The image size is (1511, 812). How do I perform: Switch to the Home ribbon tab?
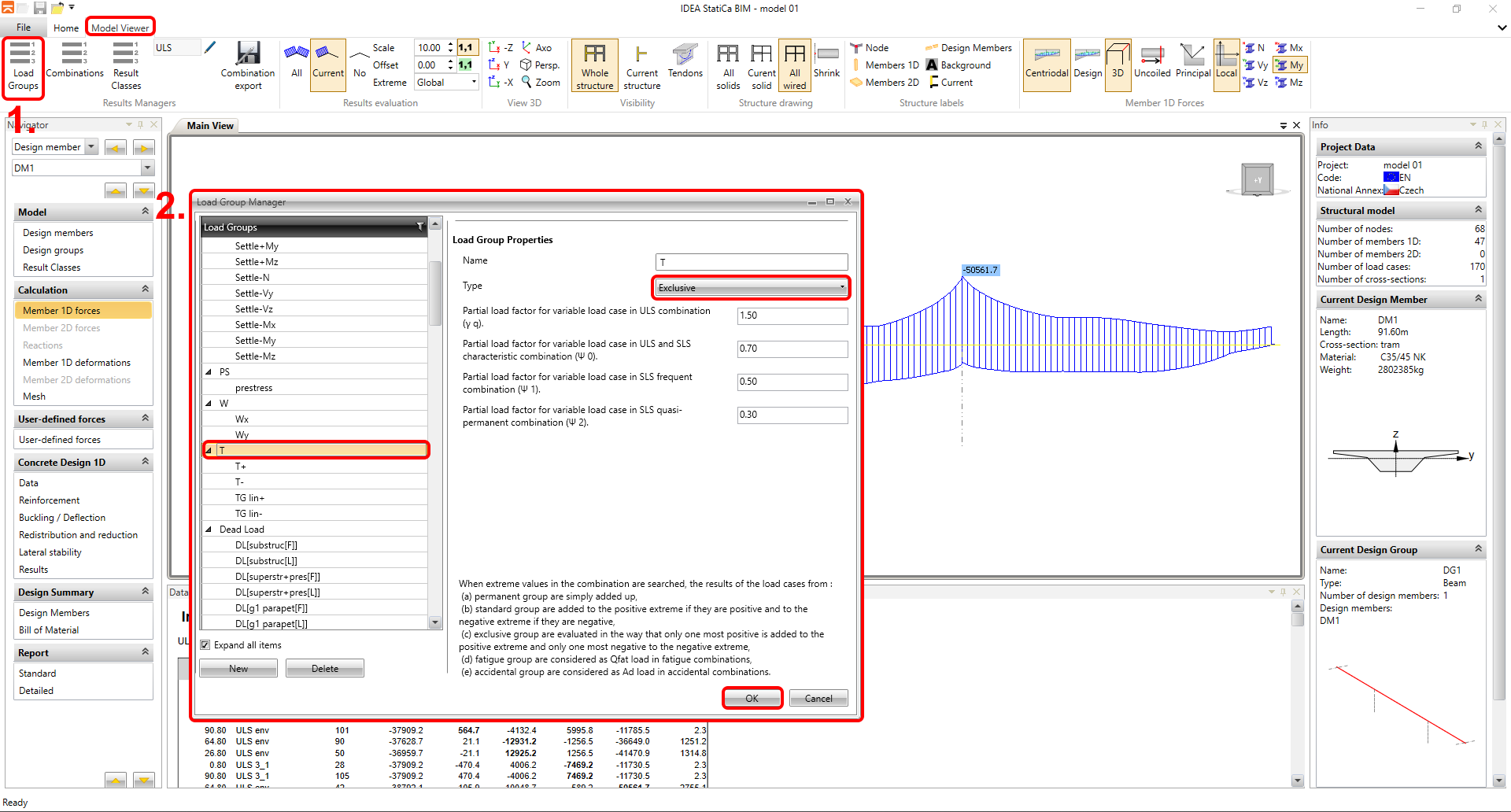click(66, 28)
